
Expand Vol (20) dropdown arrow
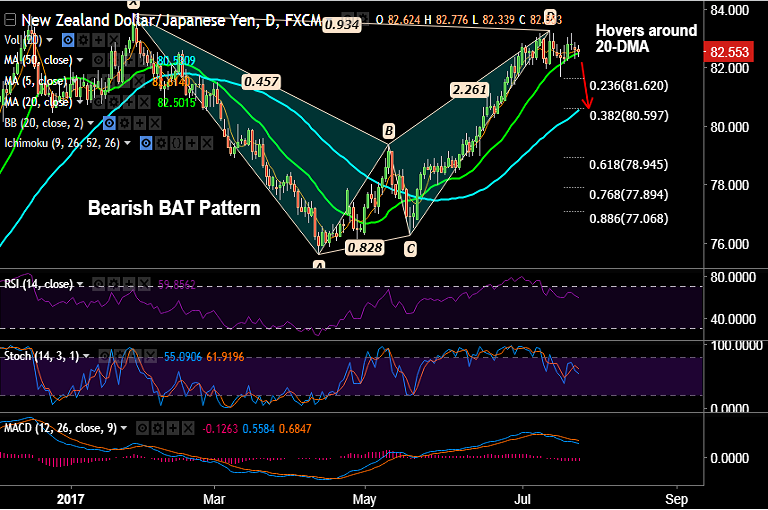[x=49, y=40]
